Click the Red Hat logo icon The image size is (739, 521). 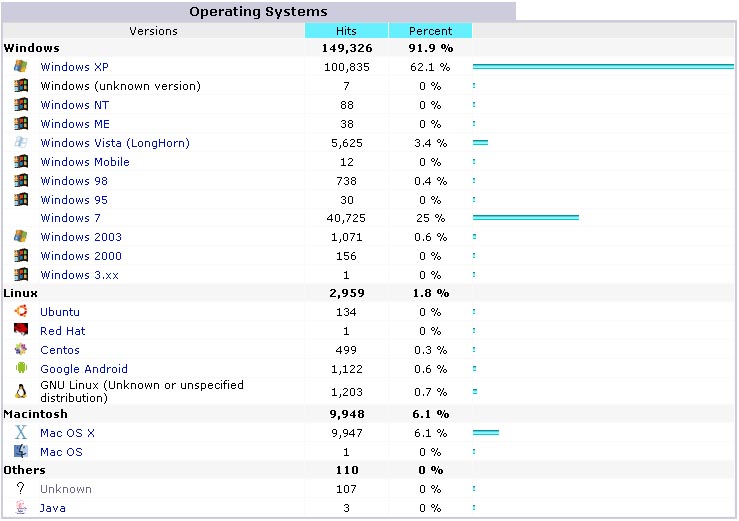pos(21,330)
